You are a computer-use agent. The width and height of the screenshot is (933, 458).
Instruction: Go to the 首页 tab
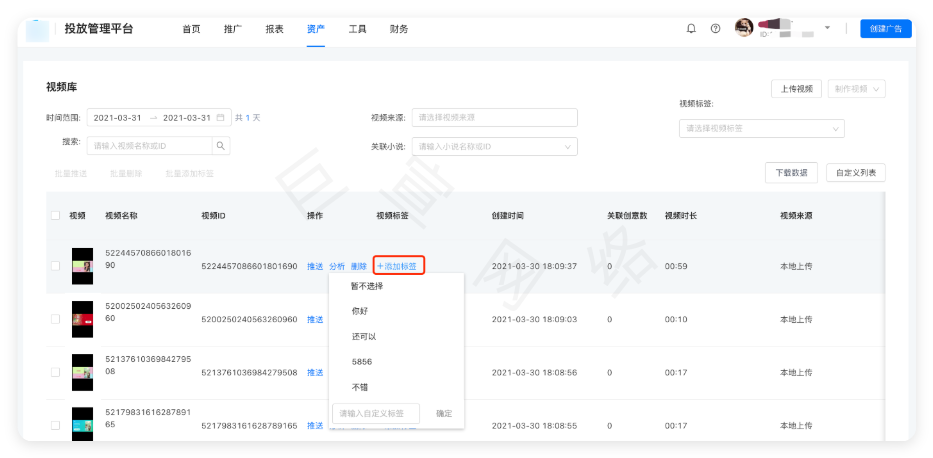click(192, 29)
